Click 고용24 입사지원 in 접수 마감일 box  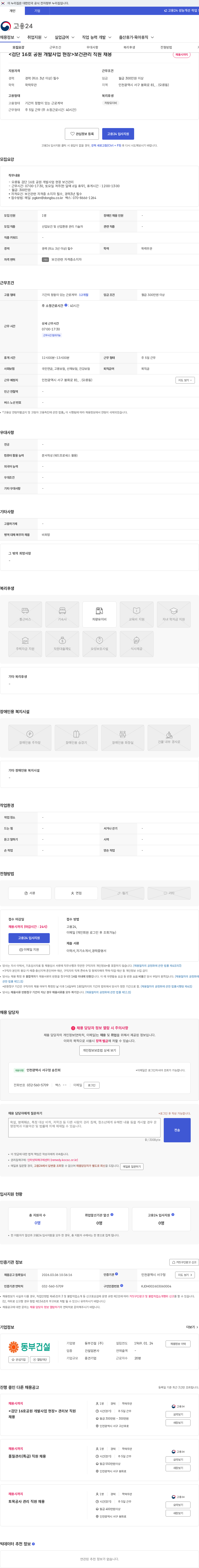click(x=29, y=938)
